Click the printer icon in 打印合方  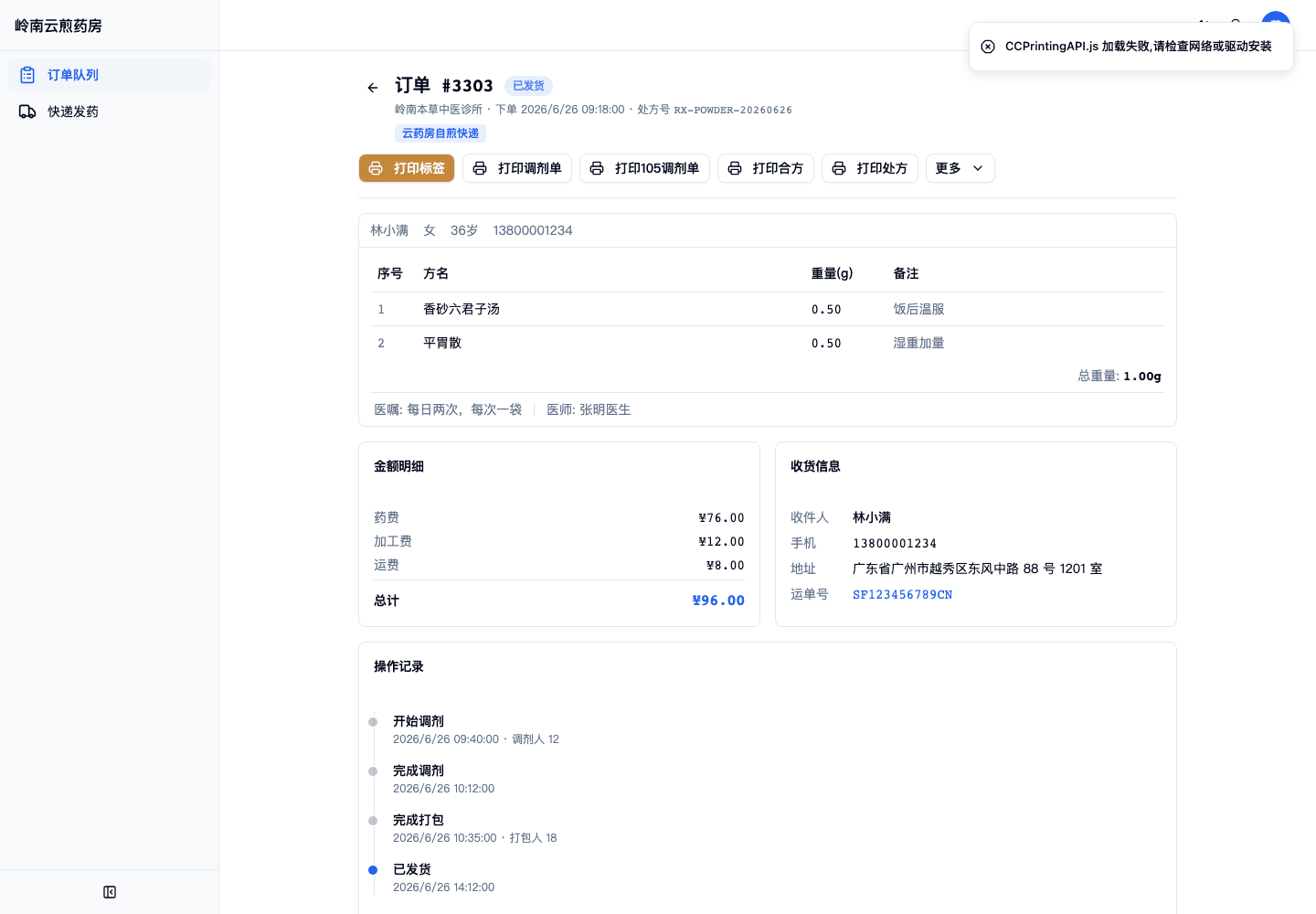click(735, 168)
